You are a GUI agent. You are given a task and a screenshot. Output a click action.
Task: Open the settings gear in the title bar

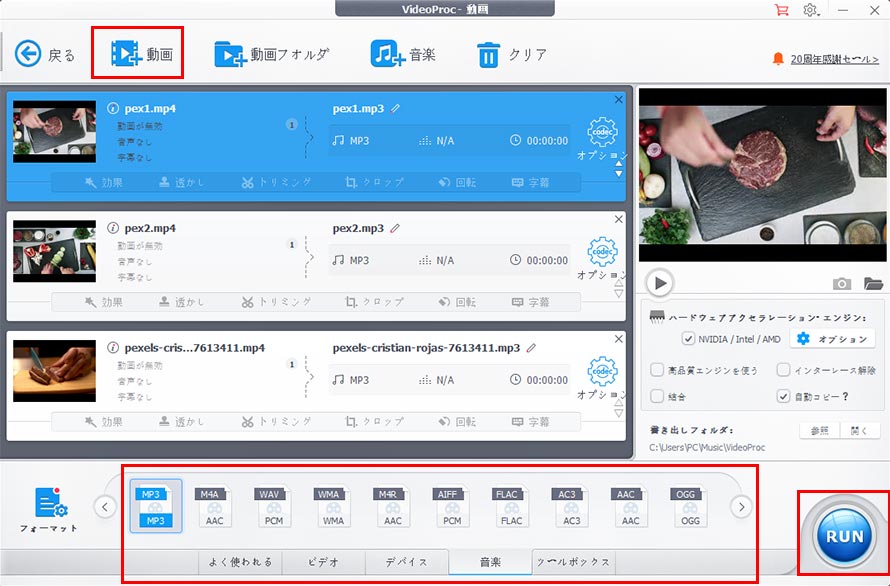pyautogui.click(x=811, y=10)
